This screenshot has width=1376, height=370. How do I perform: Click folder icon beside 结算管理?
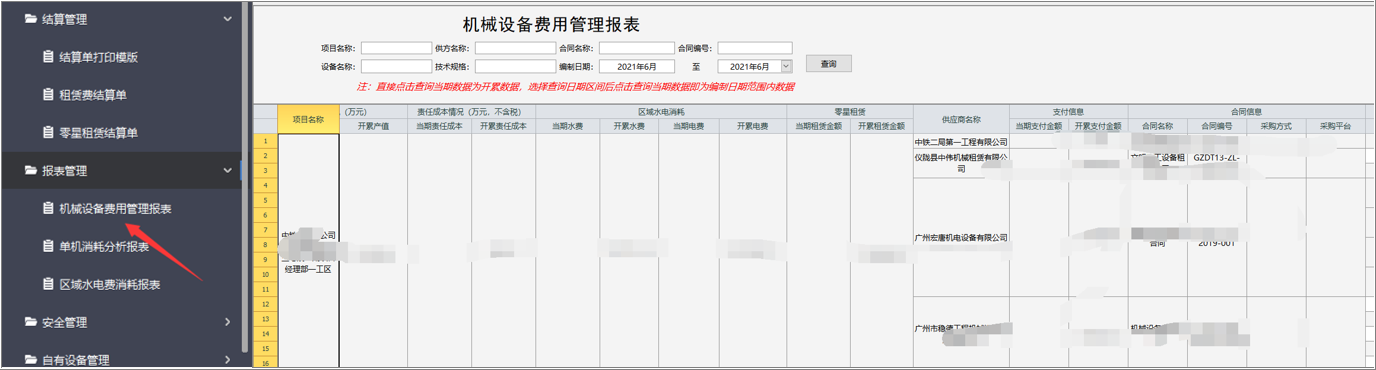(x=30, y=19)
